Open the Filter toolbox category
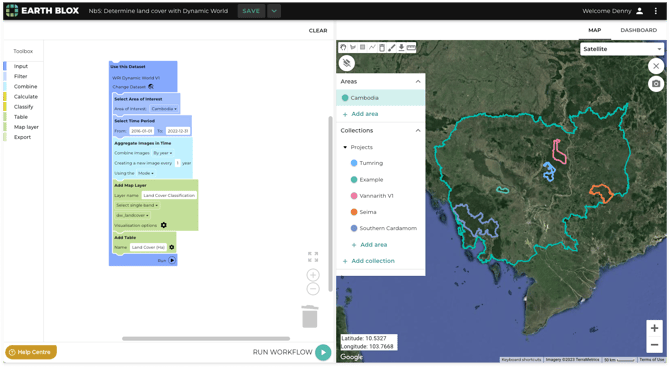This screenshot has height=367, width=670. pos(20,76)
